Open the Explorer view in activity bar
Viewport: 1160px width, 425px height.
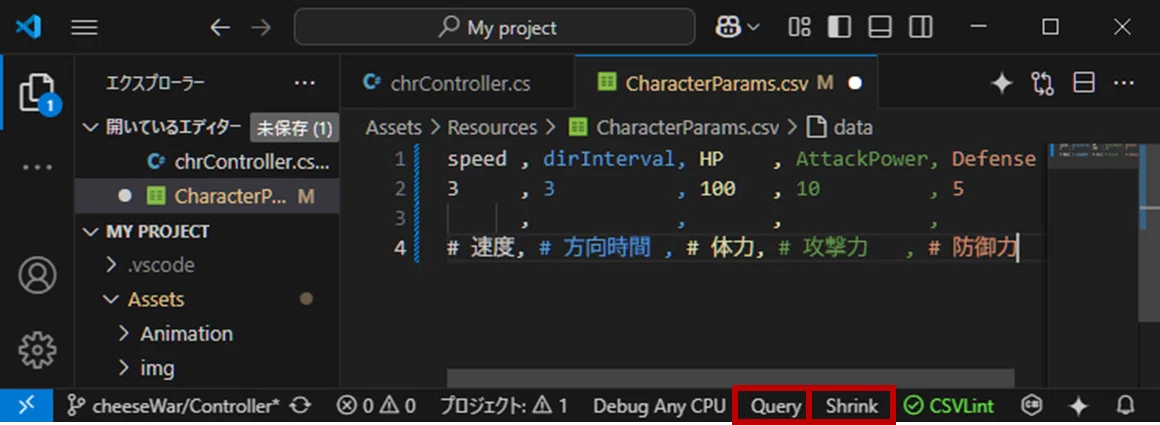point(37,93)
